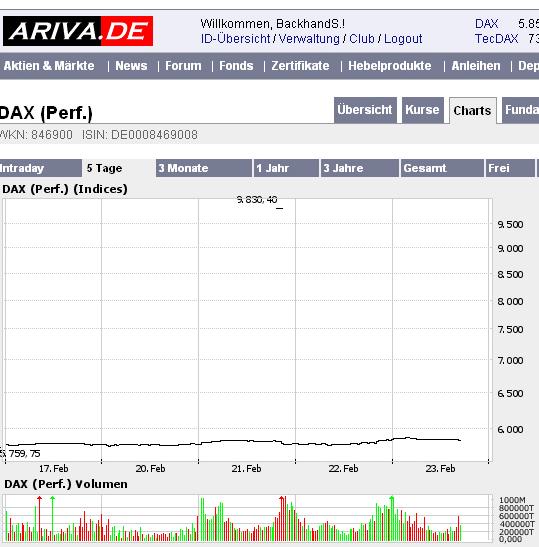539x547 pixels.
Task: Open the Fonds menu item
Action: pos(236,66)
